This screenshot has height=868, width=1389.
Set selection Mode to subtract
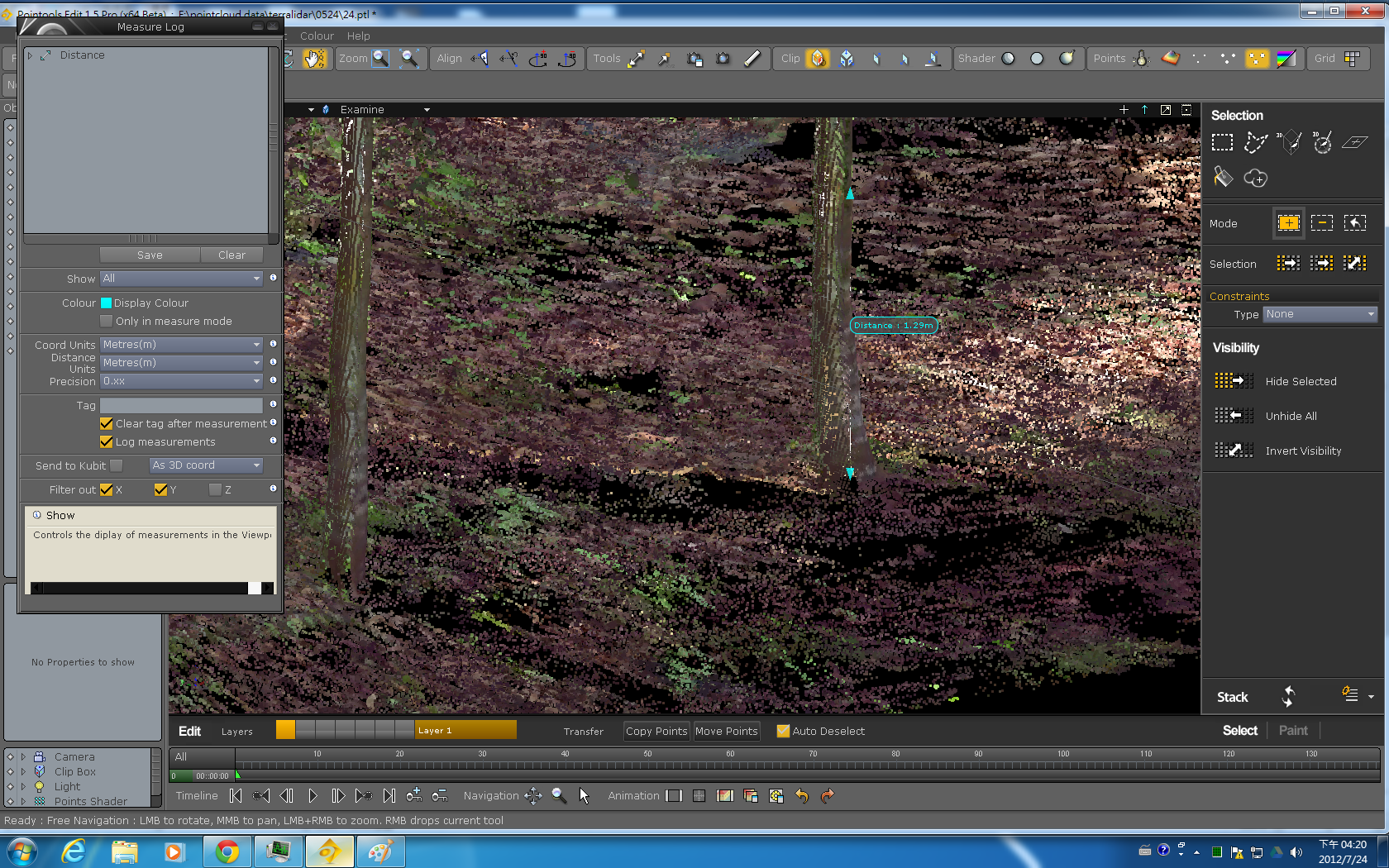[1322, 222]
